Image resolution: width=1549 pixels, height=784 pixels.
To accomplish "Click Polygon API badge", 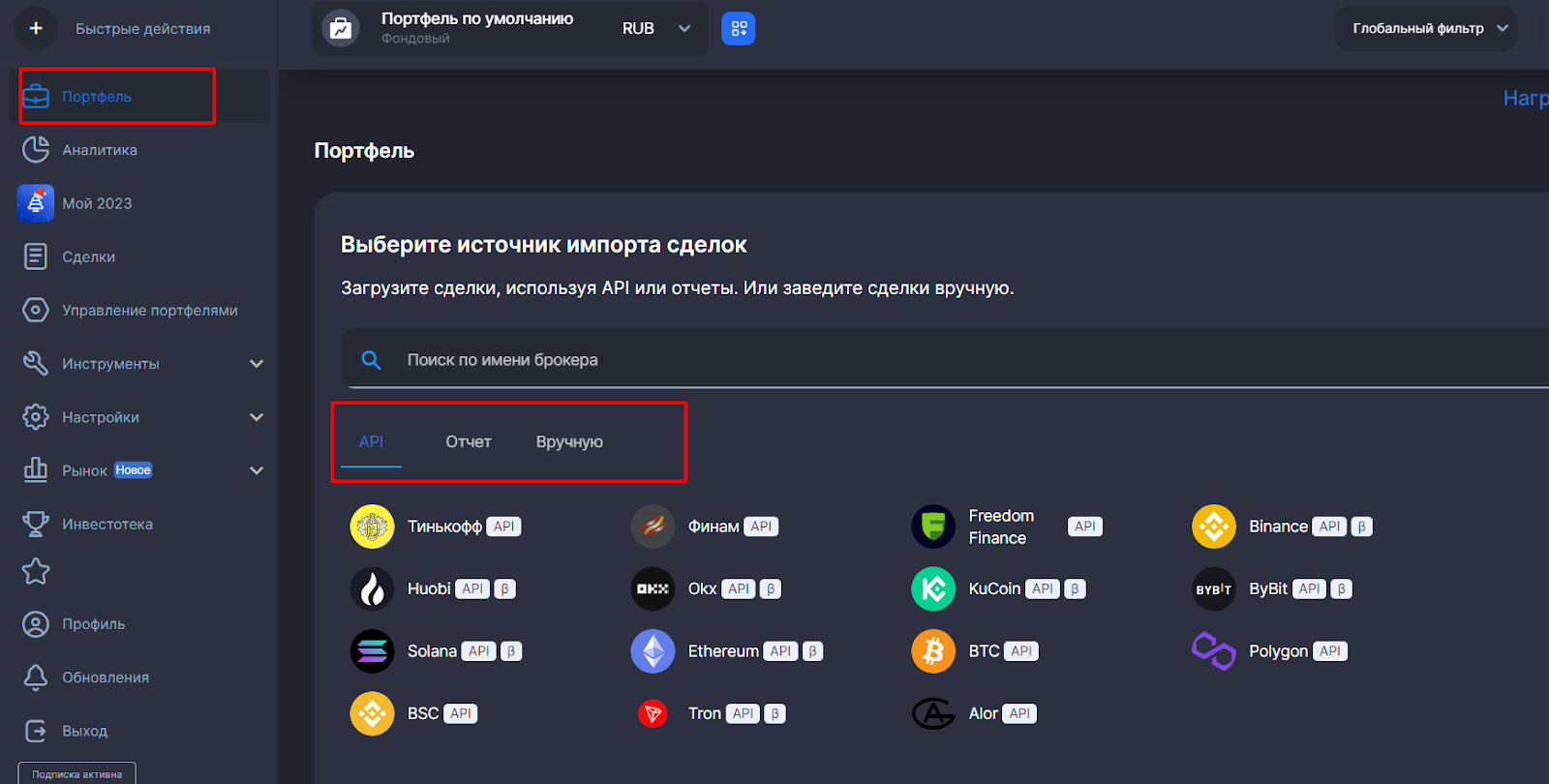I will [x=1330, y=651].
